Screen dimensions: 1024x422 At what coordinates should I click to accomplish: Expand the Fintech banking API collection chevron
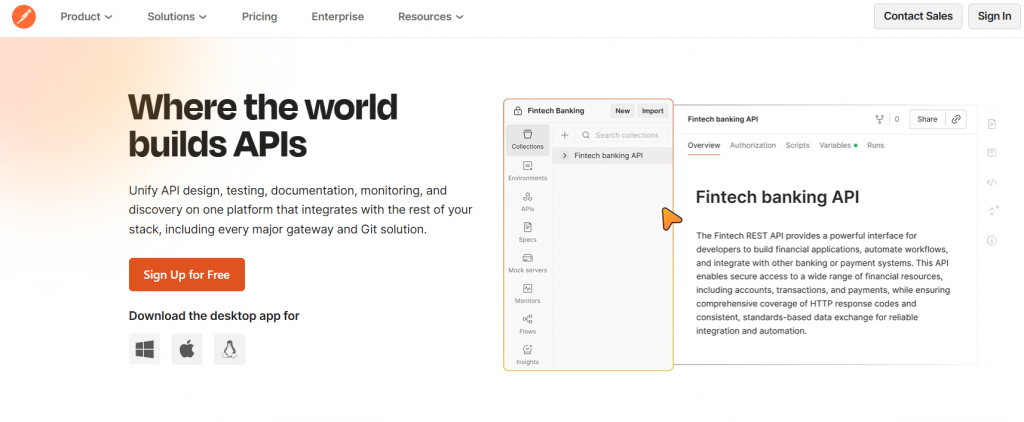(x=565, y=155)
